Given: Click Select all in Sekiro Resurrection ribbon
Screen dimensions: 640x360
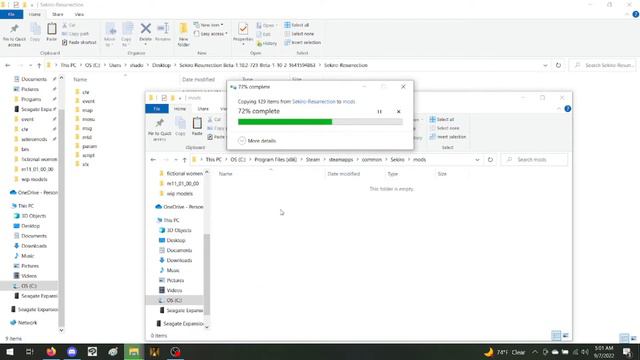Looking at the screenshot, I should pos(297,25).
